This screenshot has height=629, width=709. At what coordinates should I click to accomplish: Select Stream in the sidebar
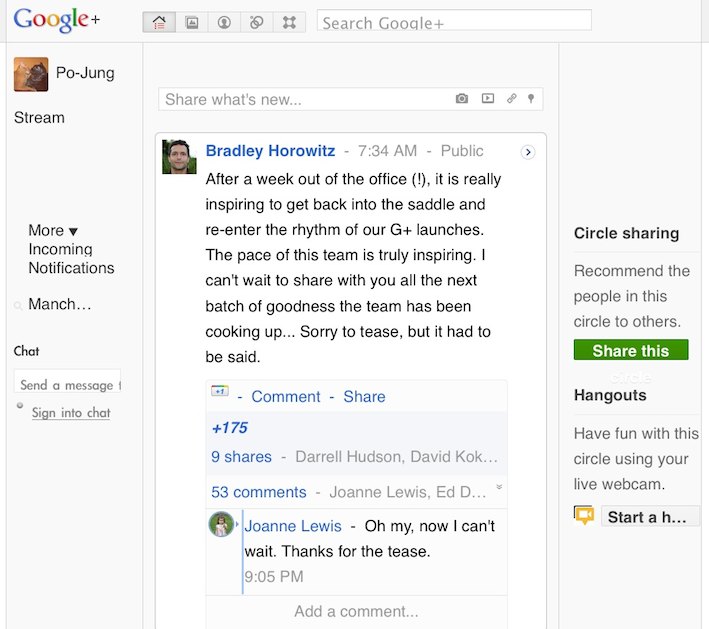pyautogui.click(x=39, y=118)
